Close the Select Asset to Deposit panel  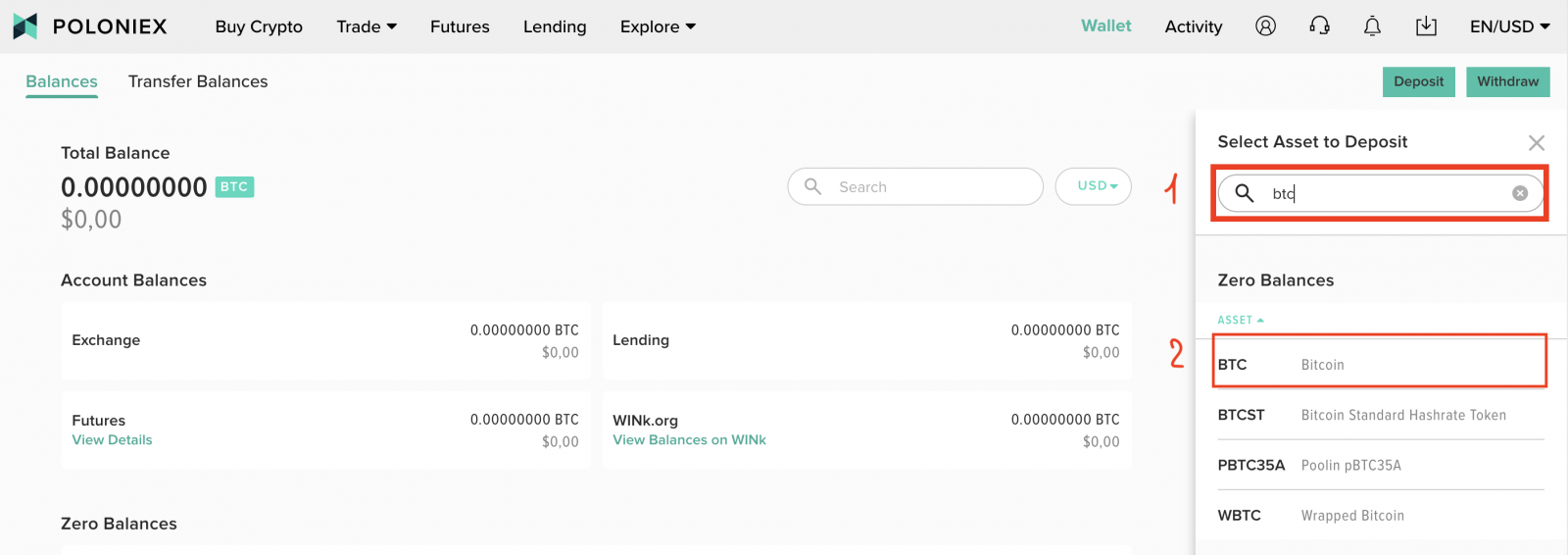click(x=1536, y=143)
